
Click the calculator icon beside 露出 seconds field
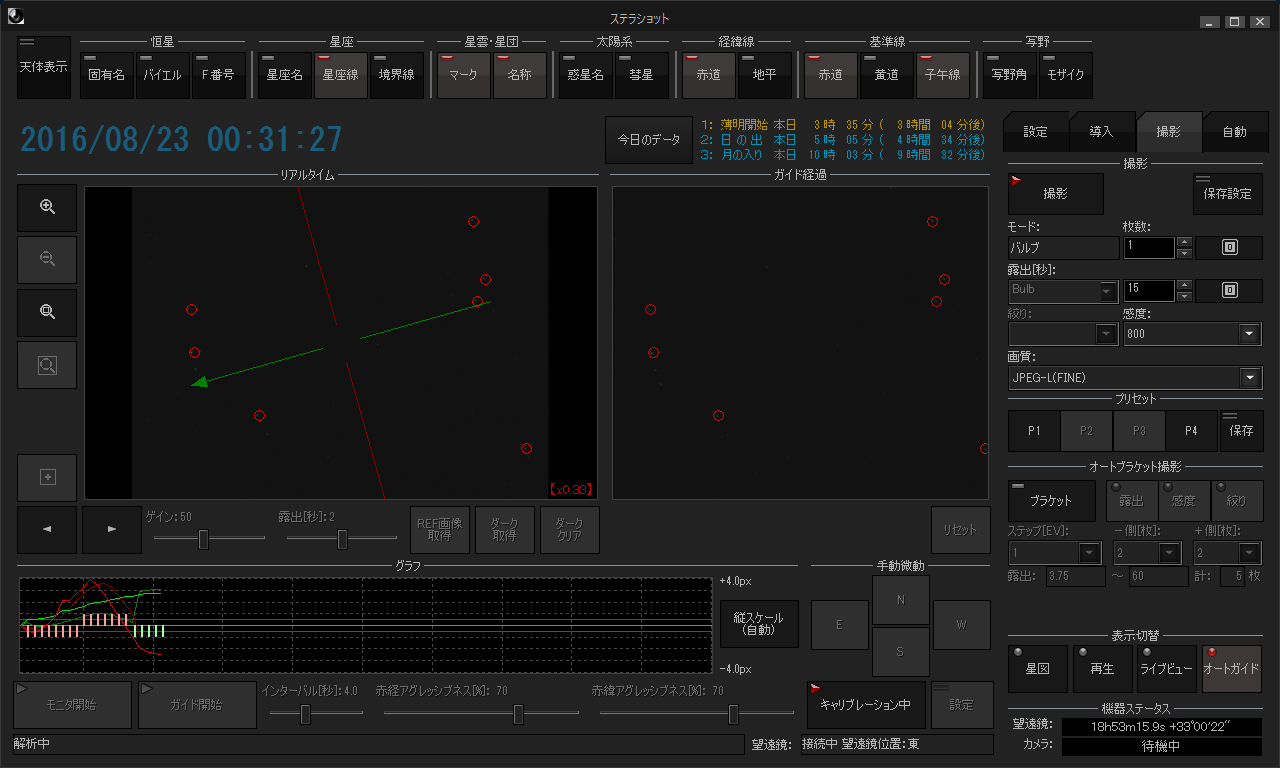1229,291
